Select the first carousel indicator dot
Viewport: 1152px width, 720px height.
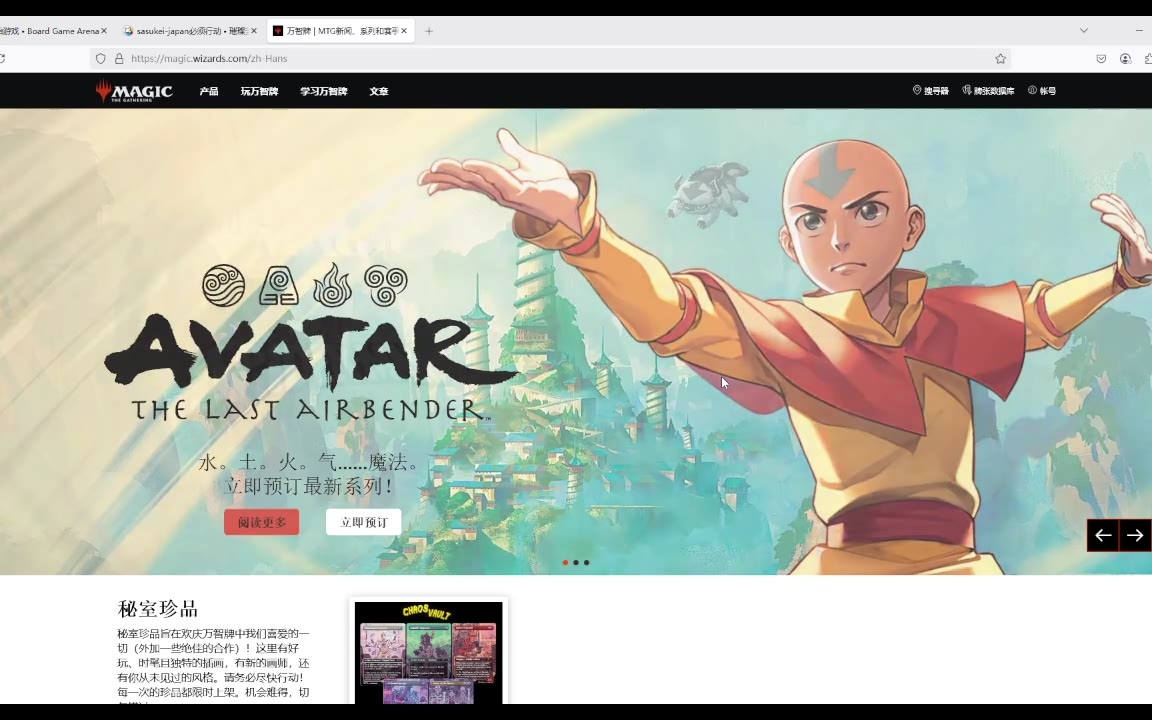(565, 563)
